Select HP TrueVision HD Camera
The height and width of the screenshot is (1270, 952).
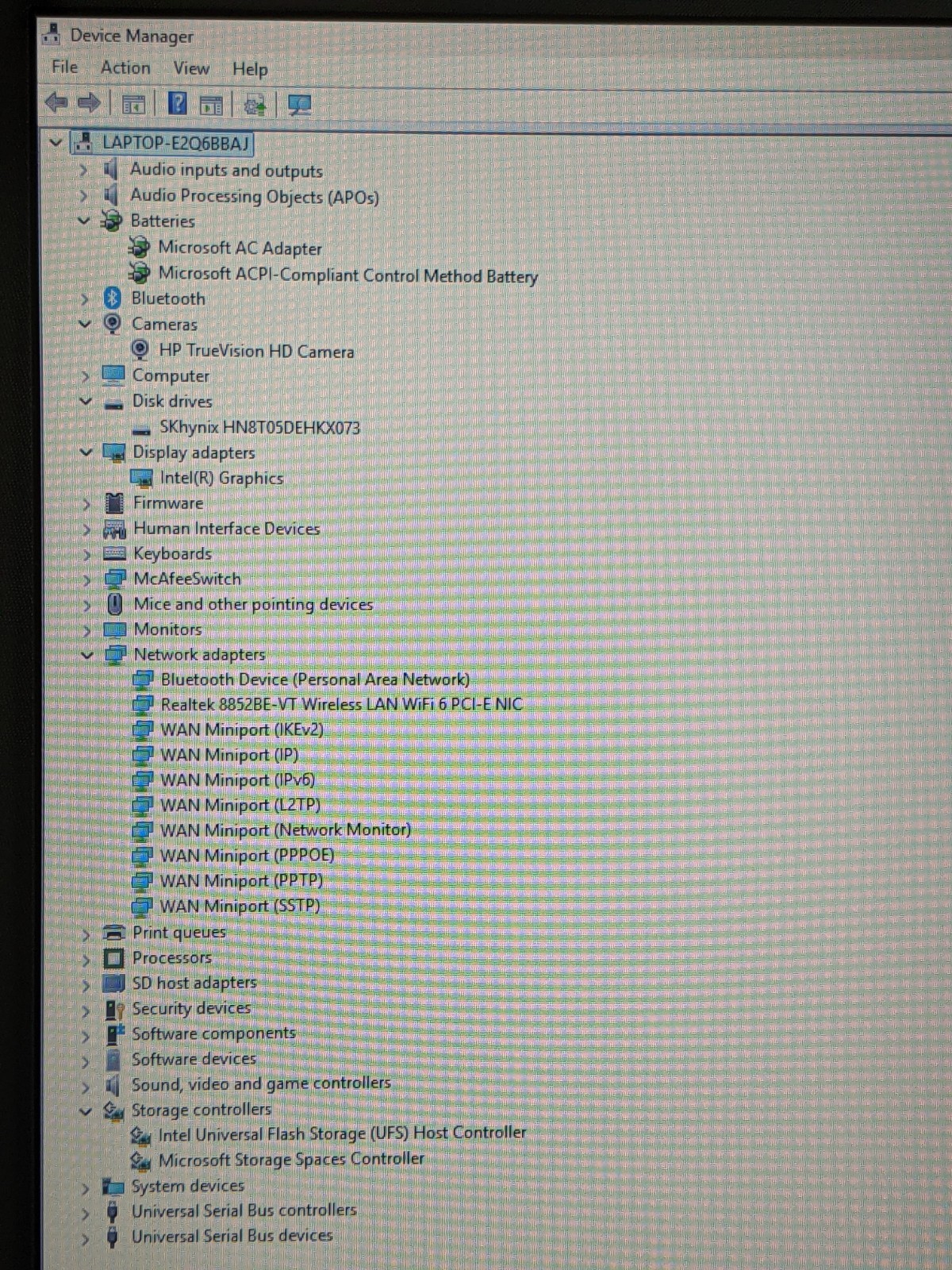[256, 350]
